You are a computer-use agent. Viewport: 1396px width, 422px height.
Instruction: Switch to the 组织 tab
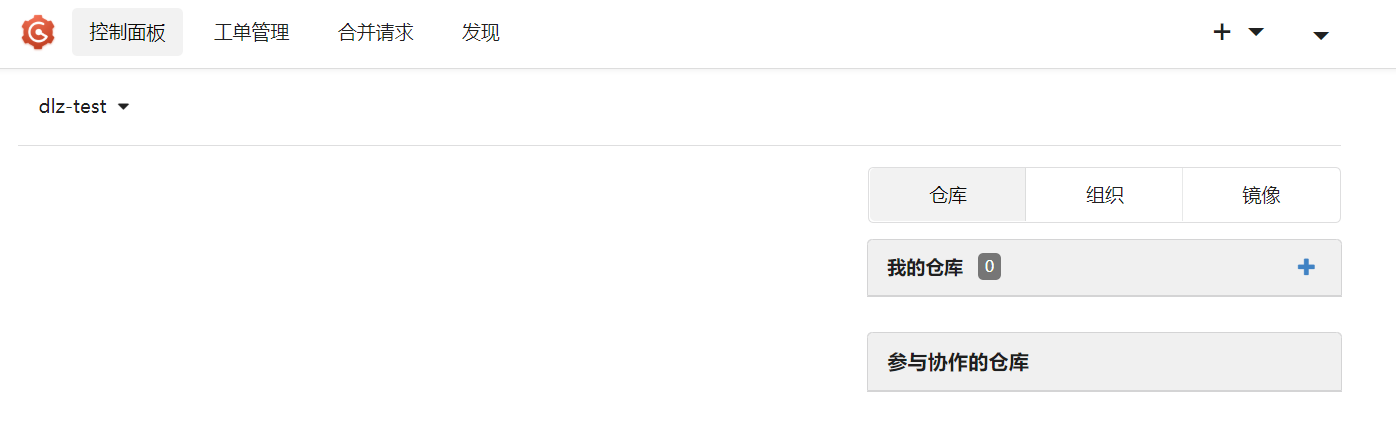pyautogui.click(x=1104, y=195)
